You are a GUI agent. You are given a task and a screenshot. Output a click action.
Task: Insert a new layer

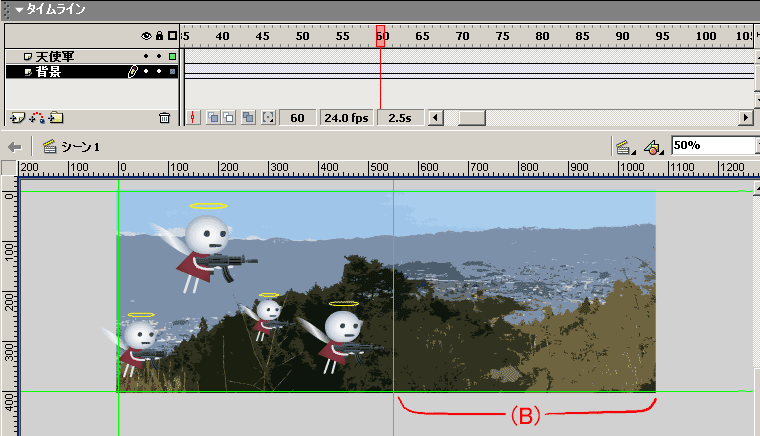coord(17,118)
